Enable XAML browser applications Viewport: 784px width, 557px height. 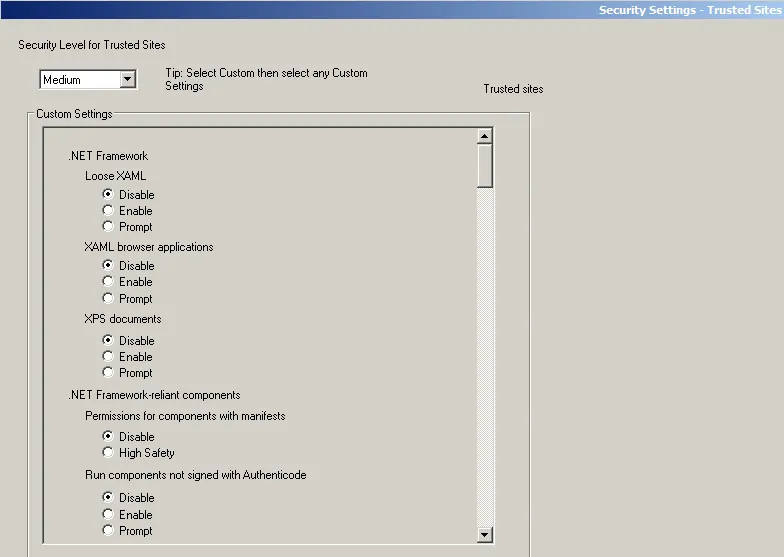(108, 282)
